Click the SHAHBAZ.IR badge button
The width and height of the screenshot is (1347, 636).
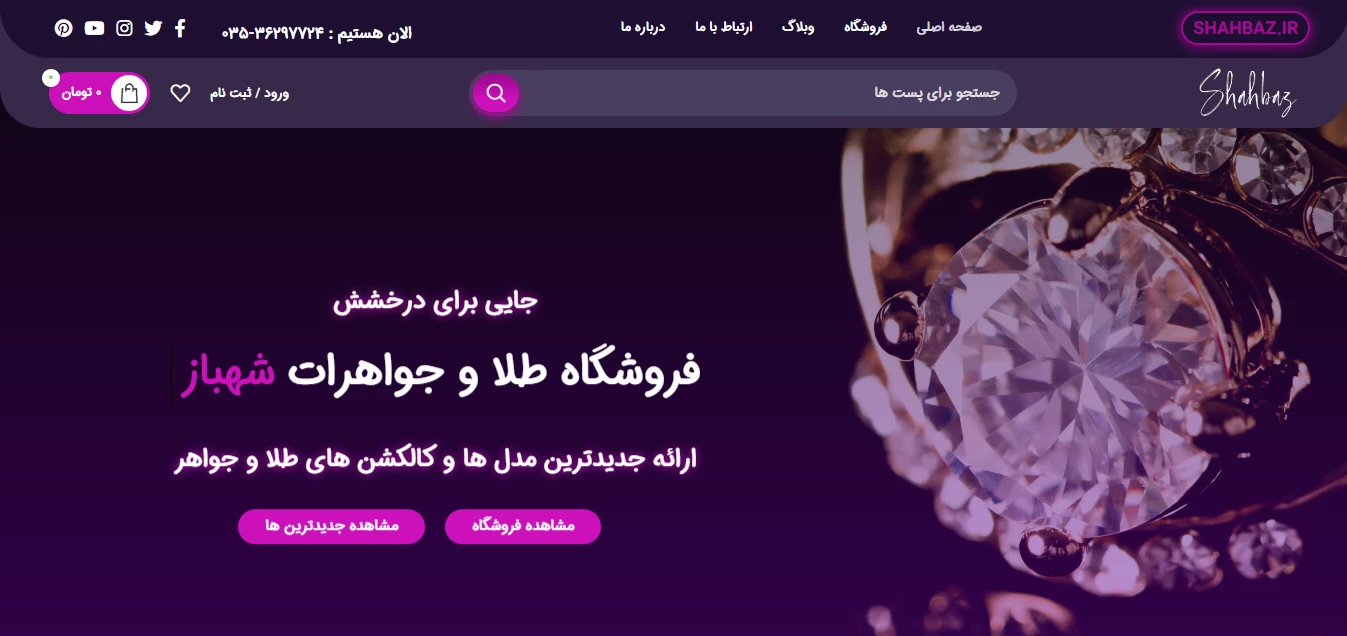click(x=1245, y=28)
